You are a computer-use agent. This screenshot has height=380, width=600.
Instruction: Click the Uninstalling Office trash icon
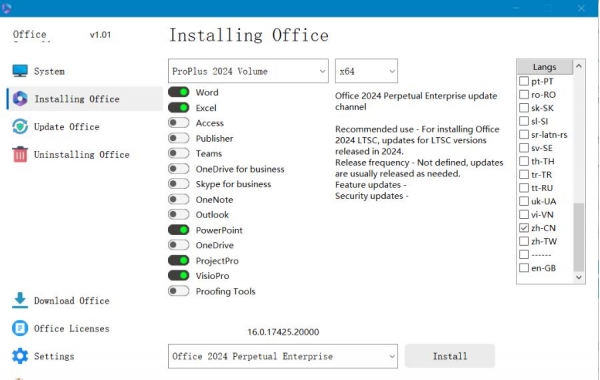point(20,154)
